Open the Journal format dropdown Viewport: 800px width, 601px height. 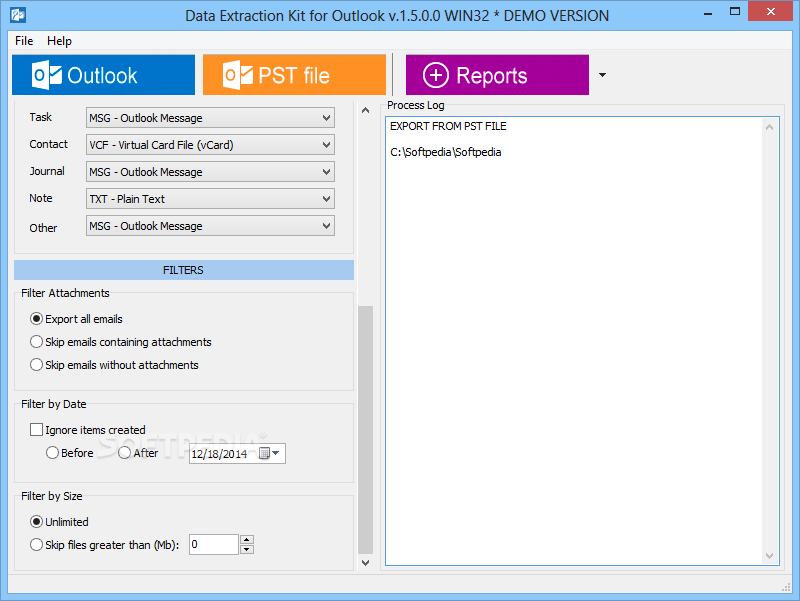pyautogui.click(x=210, y=172)
